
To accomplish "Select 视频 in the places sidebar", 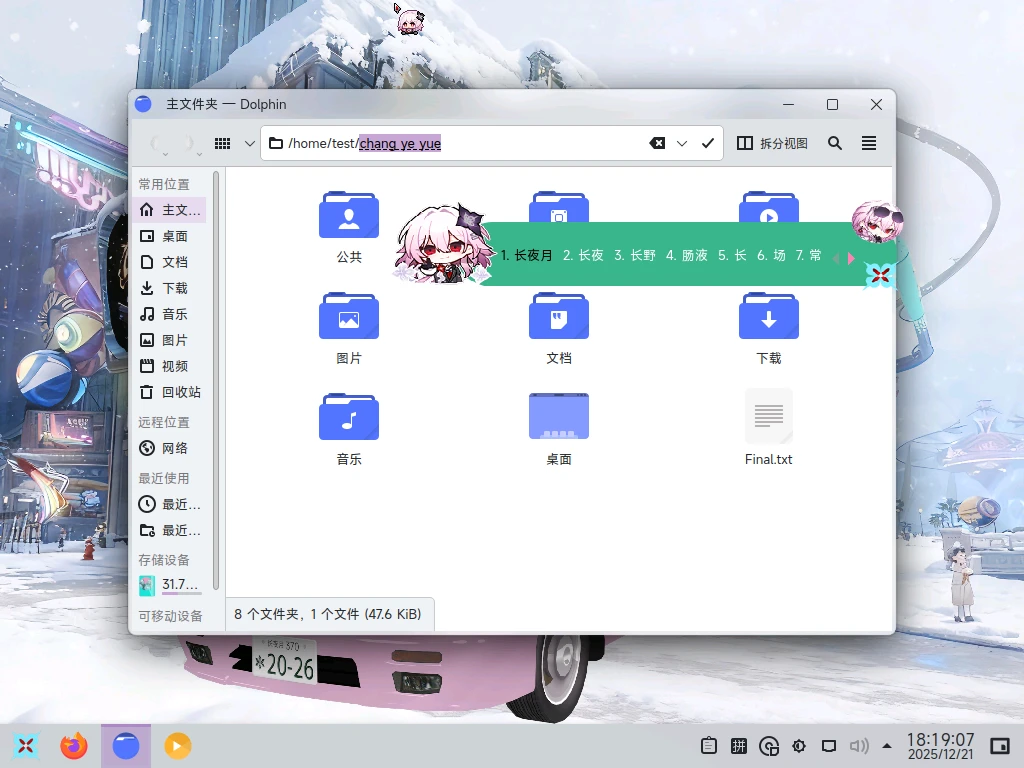I will tap(170, 366).
